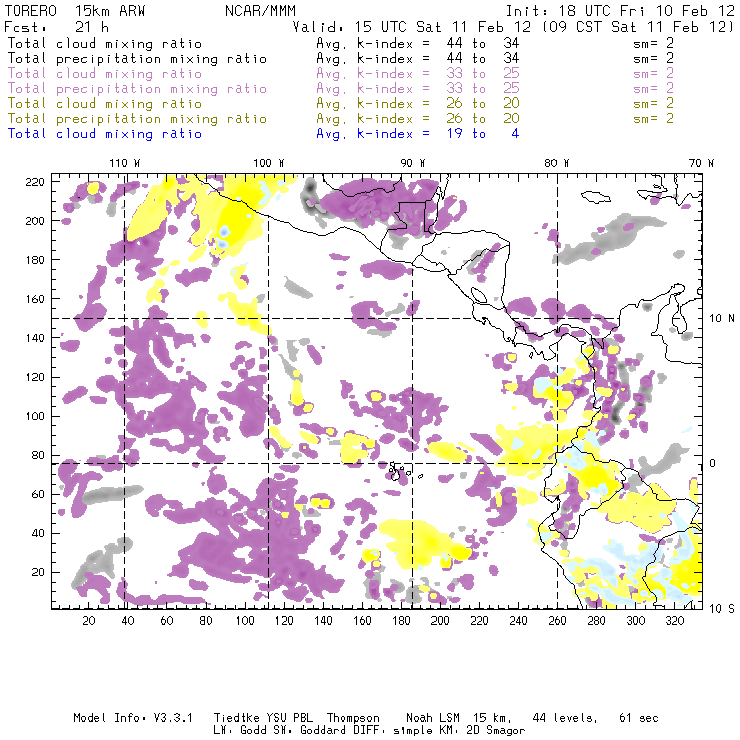Click "(09 CST Sat 11 Feb 12)" local time text

tap(638, 27)
